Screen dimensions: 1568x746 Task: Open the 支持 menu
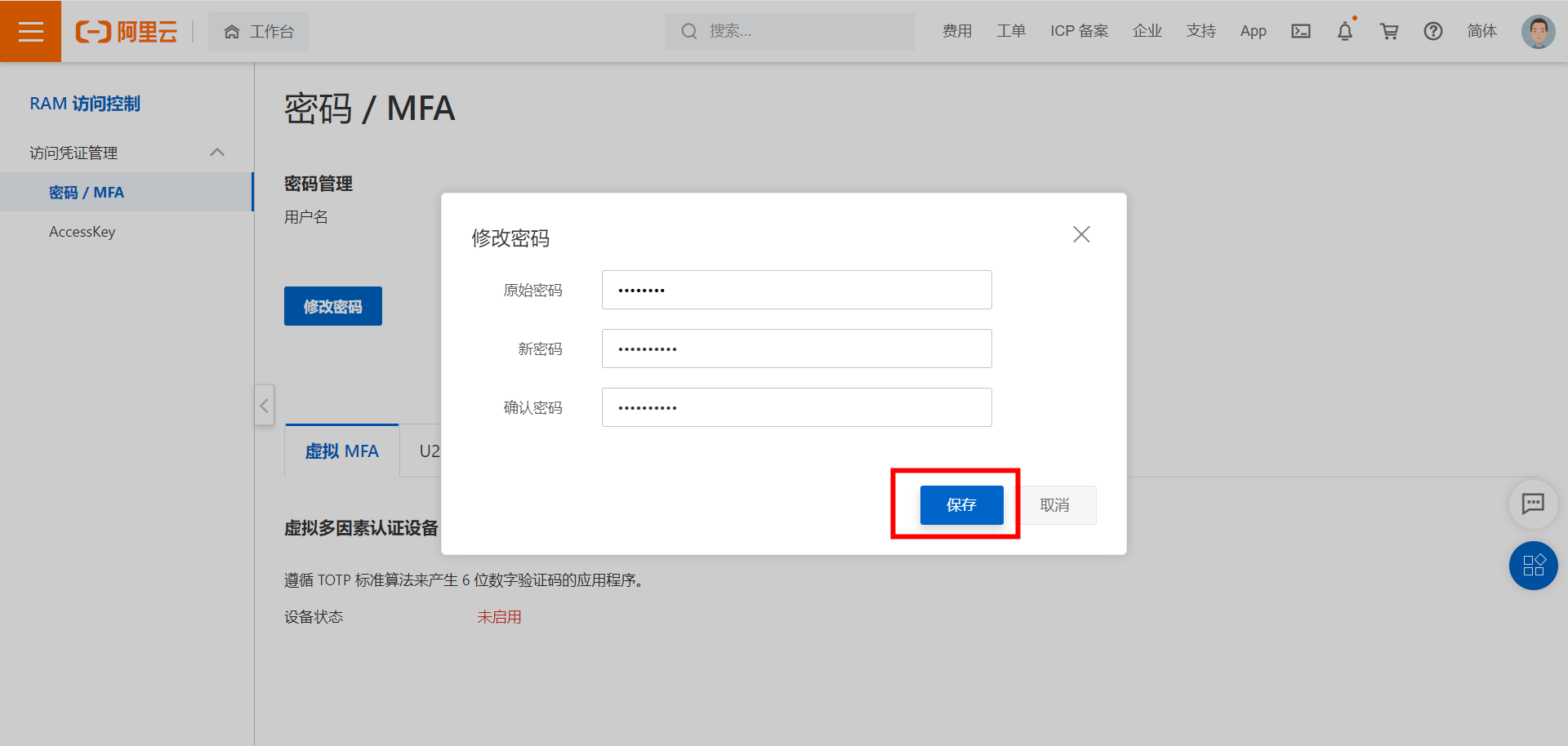1201,31
